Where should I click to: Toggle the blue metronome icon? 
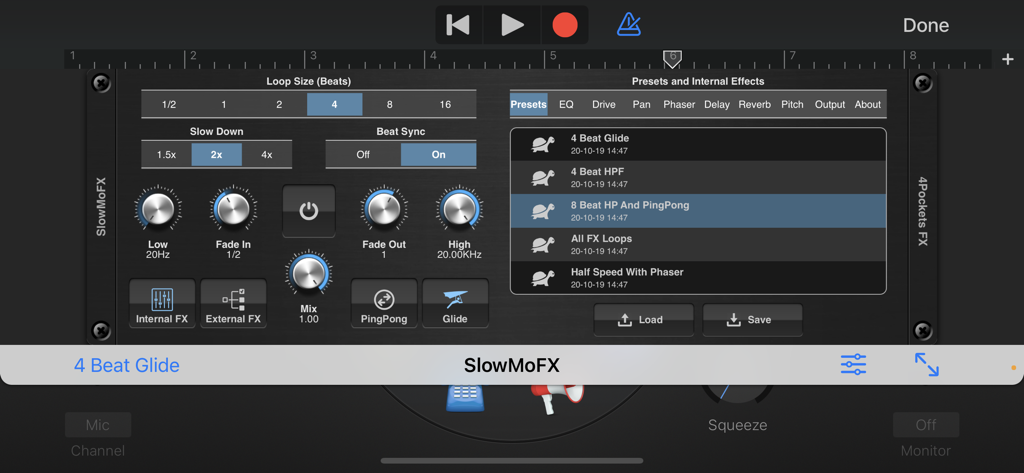tap(629, 25)
